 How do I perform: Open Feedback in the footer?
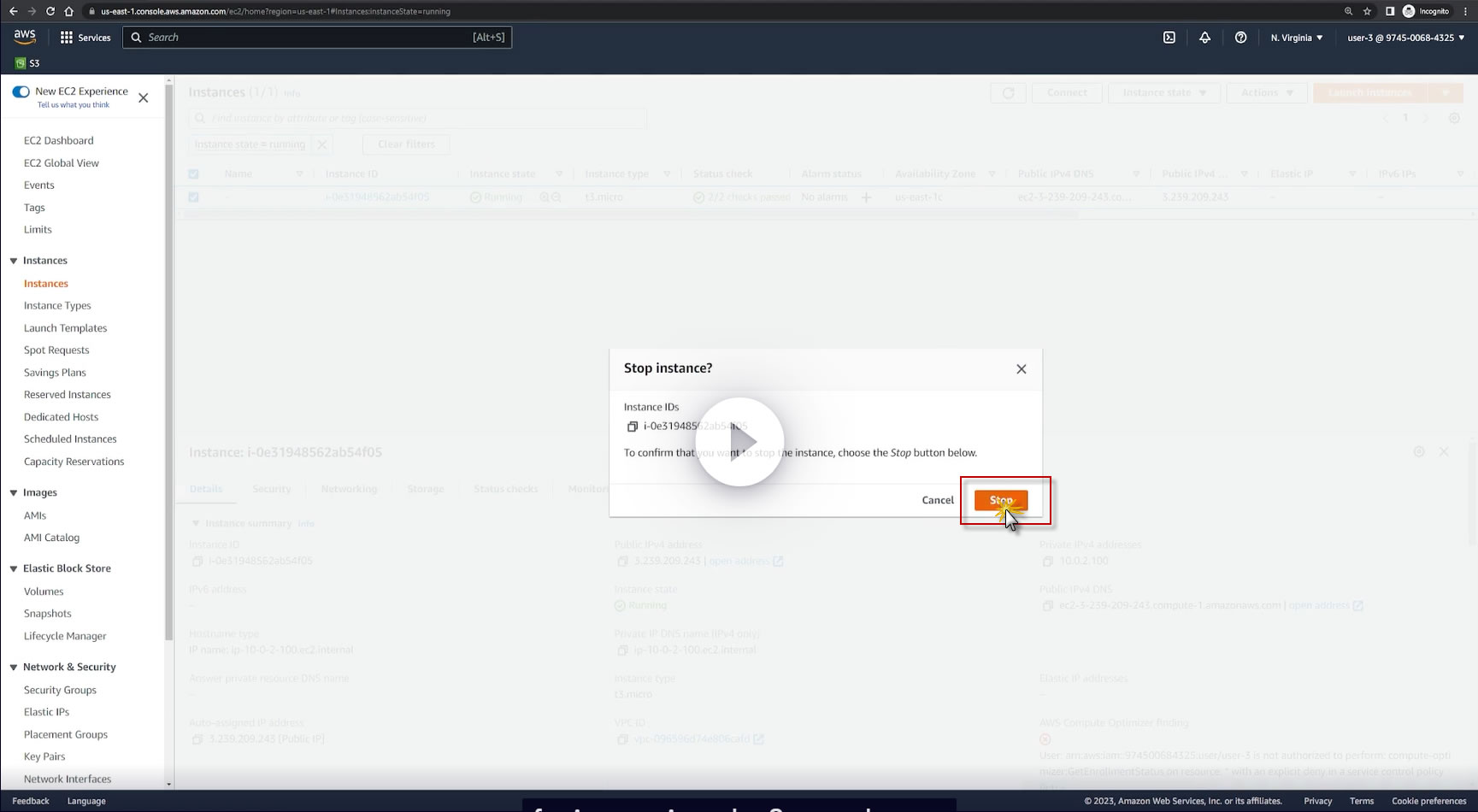pos(31,801)
